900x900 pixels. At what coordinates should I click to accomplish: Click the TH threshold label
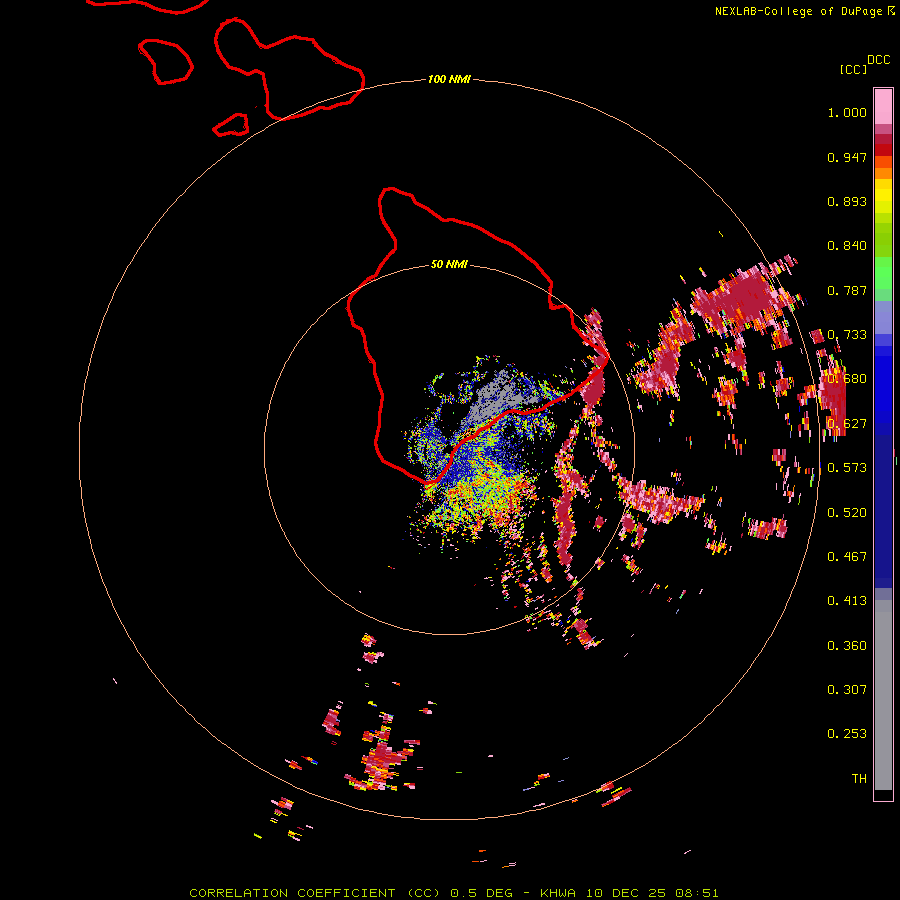coord(859,779)
